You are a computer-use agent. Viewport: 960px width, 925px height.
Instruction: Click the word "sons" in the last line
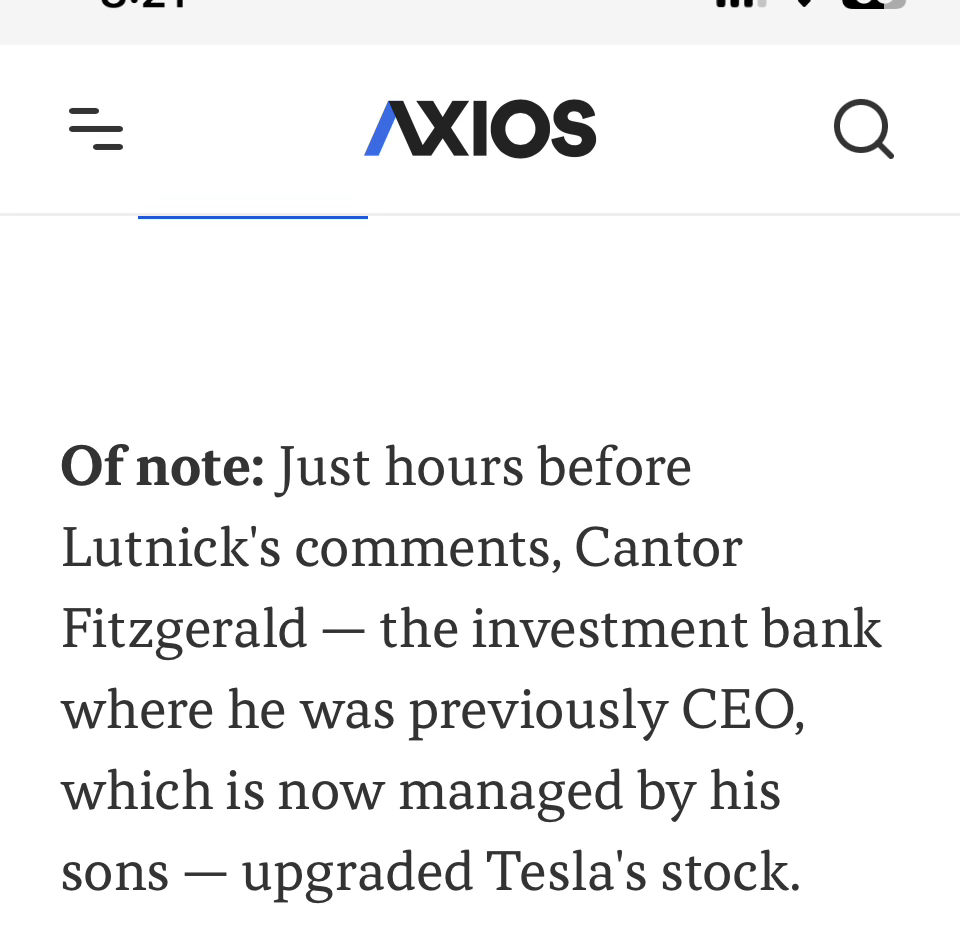click(115, 872)
